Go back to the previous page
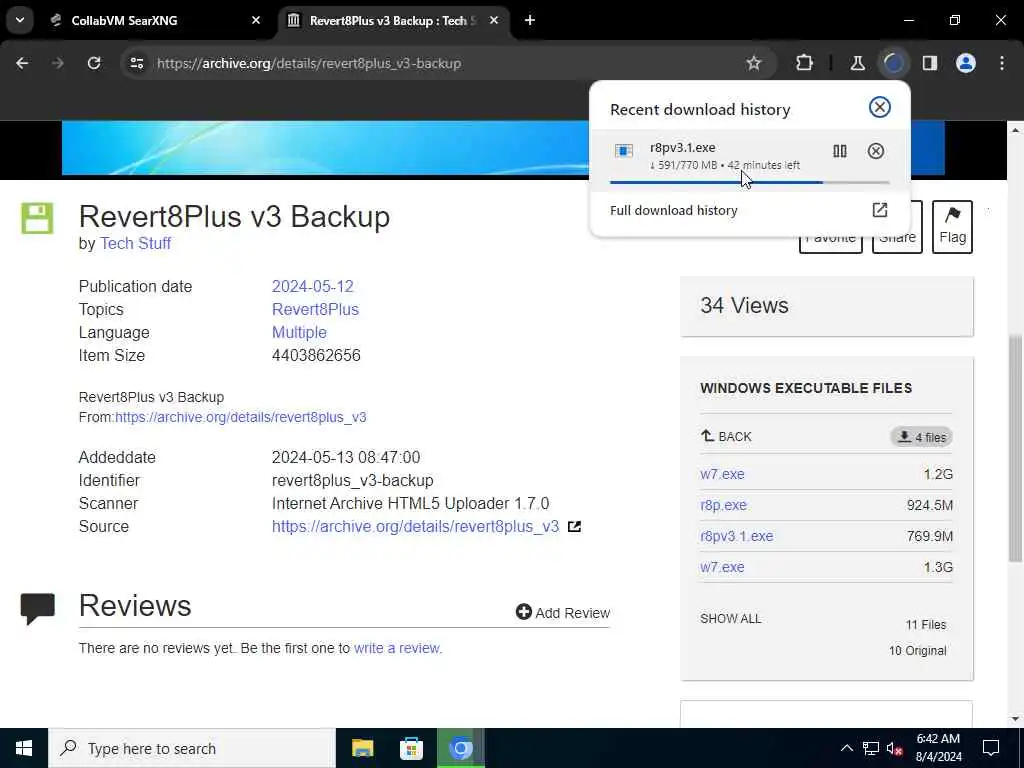 coord(22,63)
